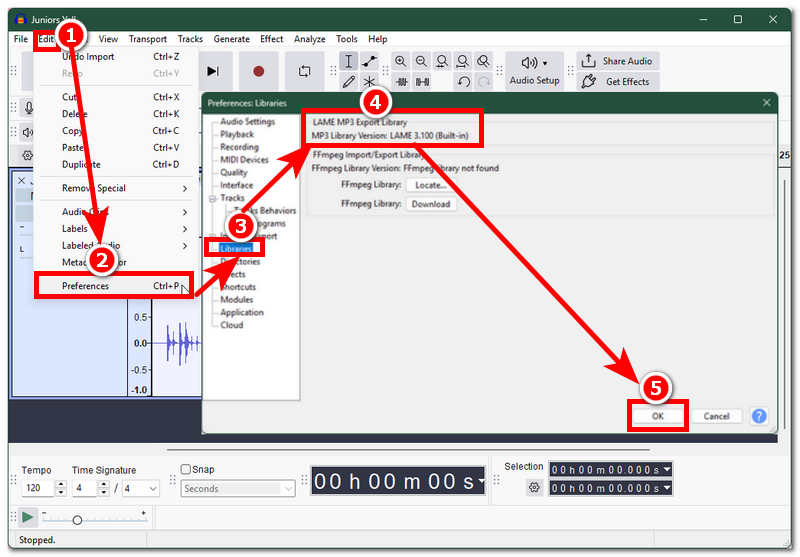Collapse the Tracks node in the preferences tree

(213, 198)
